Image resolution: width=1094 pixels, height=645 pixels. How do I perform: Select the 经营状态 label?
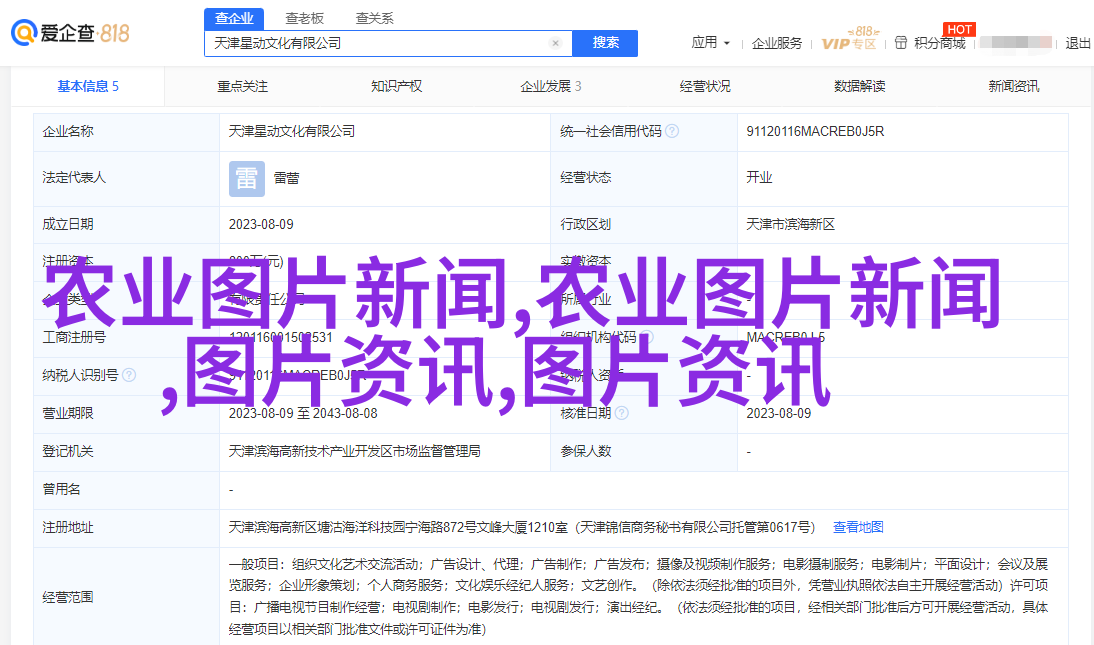click(585, 177)
